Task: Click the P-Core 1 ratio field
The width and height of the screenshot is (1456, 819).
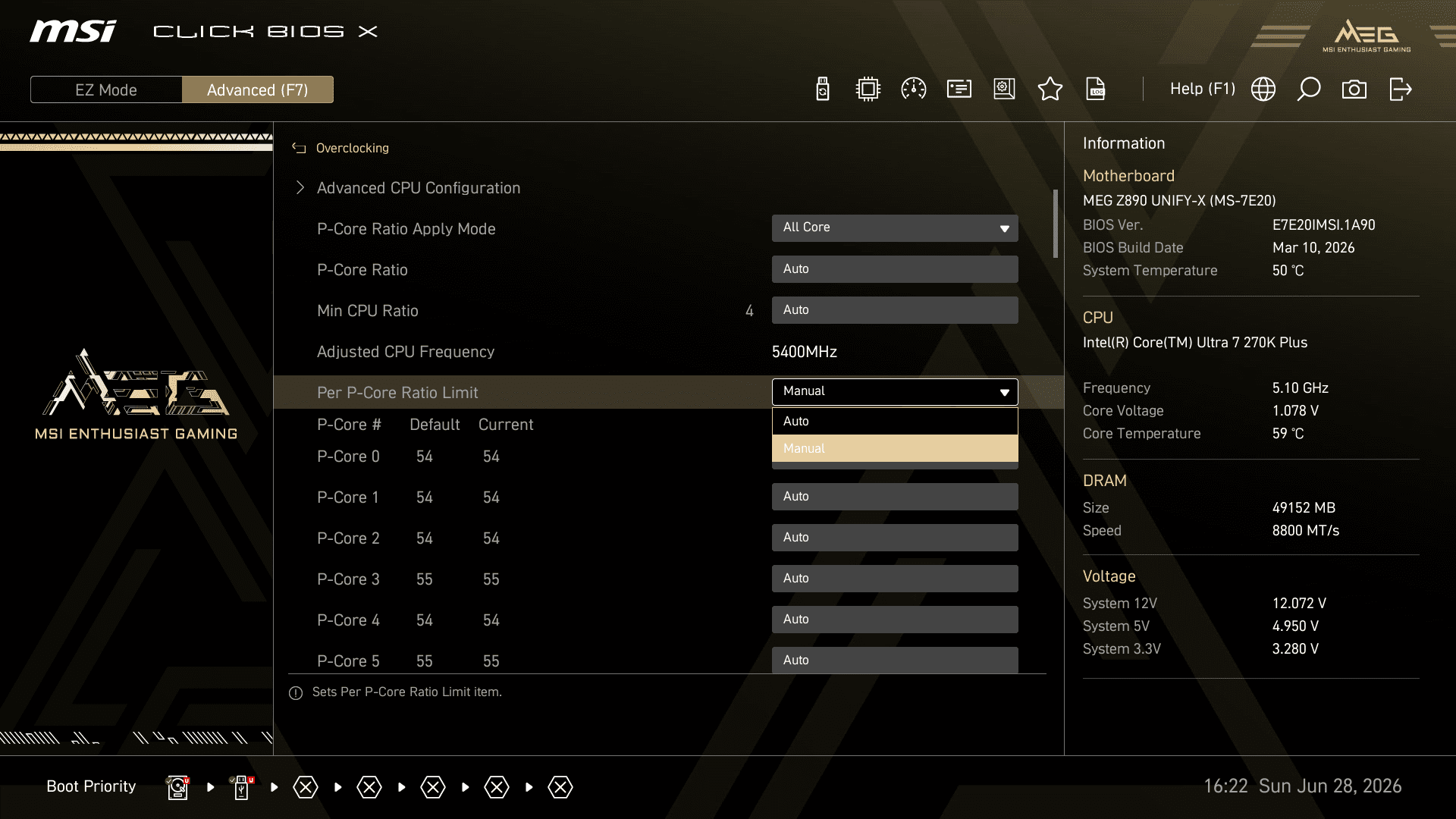Action: pyautogui.click(x=895, y=497)
